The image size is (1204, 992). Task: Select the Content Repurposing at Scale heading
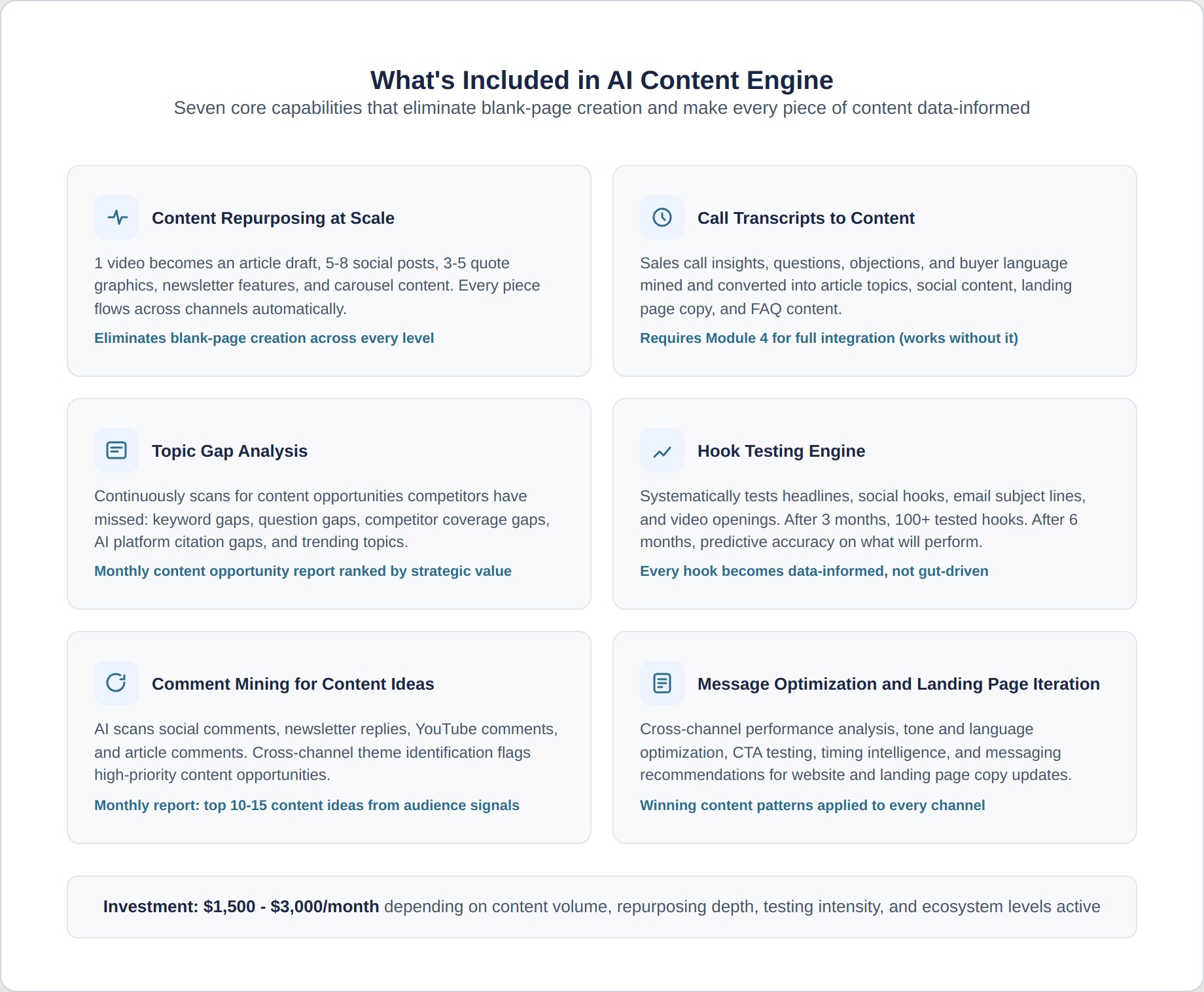point(273,218)
